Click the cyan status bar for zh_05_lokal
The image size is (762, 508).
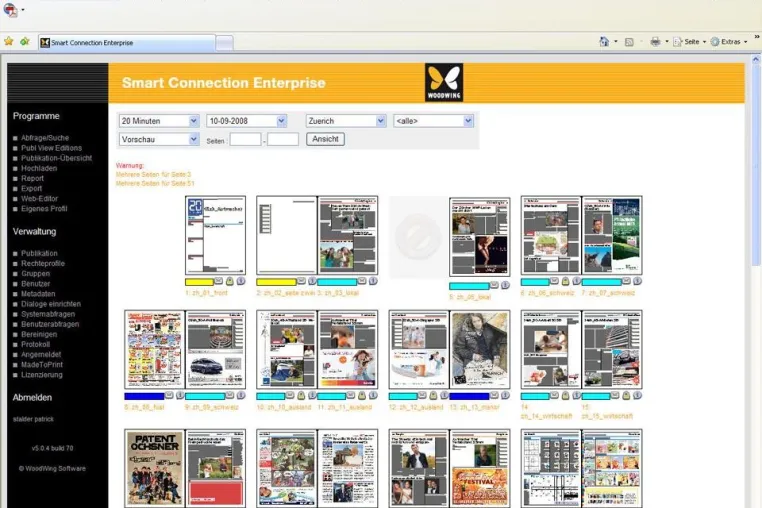tap(469, 286)
